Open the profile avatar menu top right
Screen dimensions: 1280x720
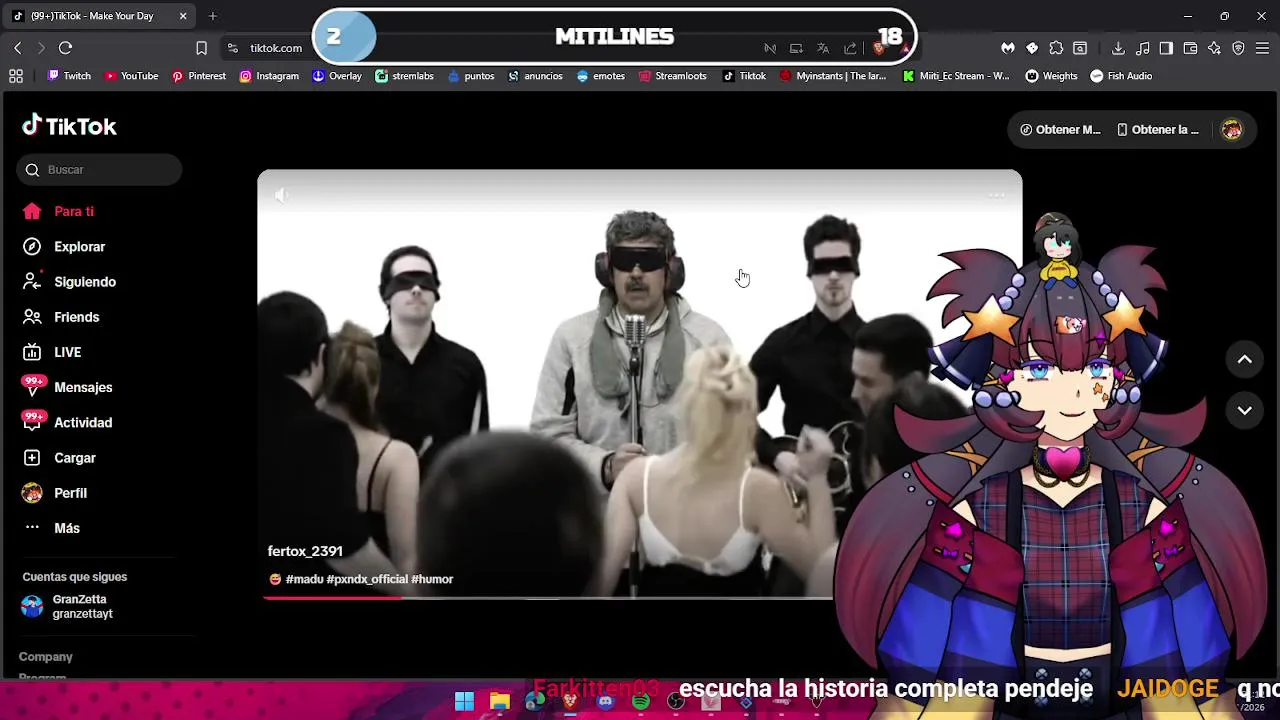(1232, 130)
